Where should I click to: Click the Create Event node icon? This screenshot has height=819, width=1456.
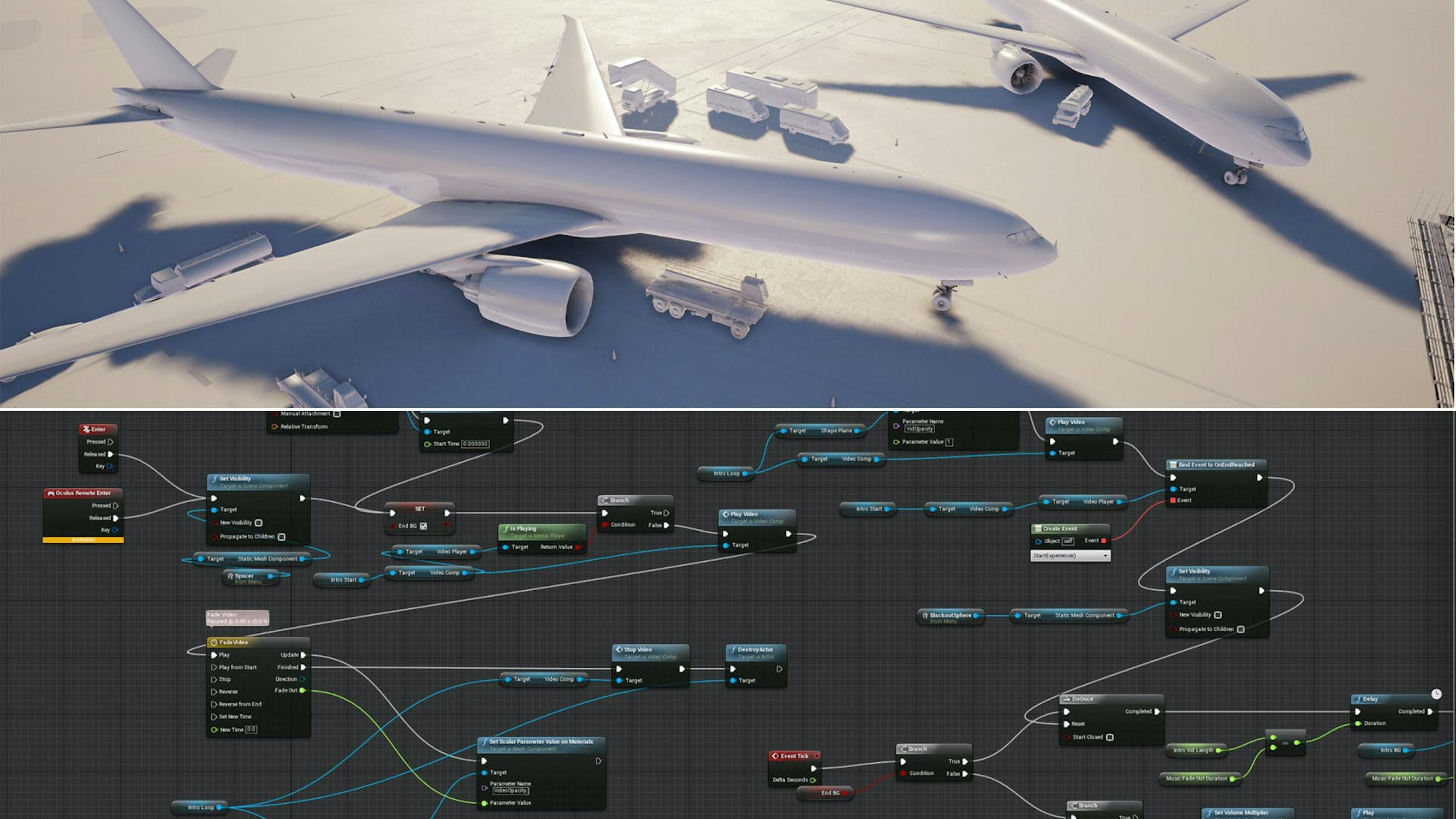click(1038, 529)
